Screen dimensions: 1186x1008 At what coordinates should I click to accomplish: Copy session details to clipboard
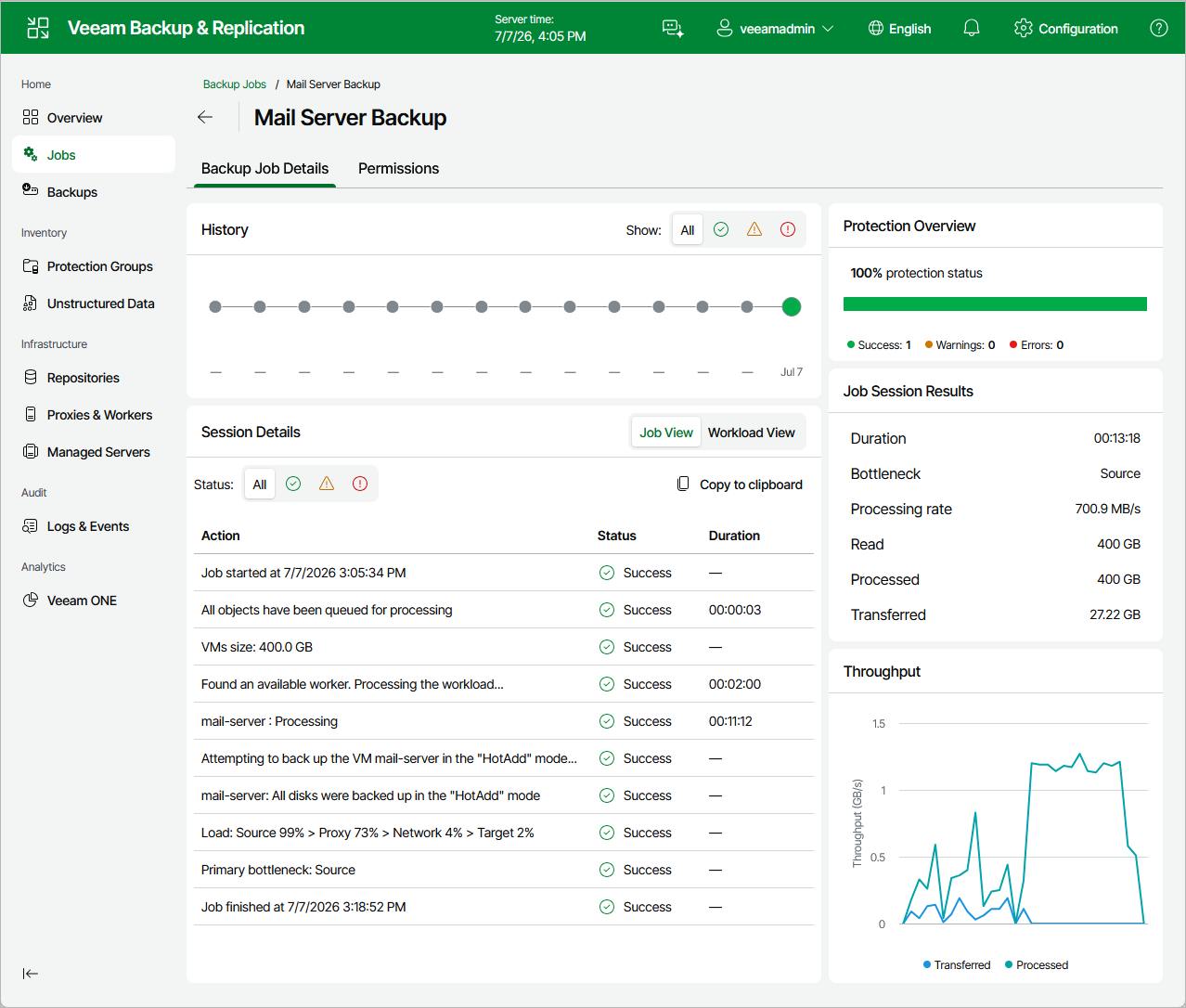(740, 485)
